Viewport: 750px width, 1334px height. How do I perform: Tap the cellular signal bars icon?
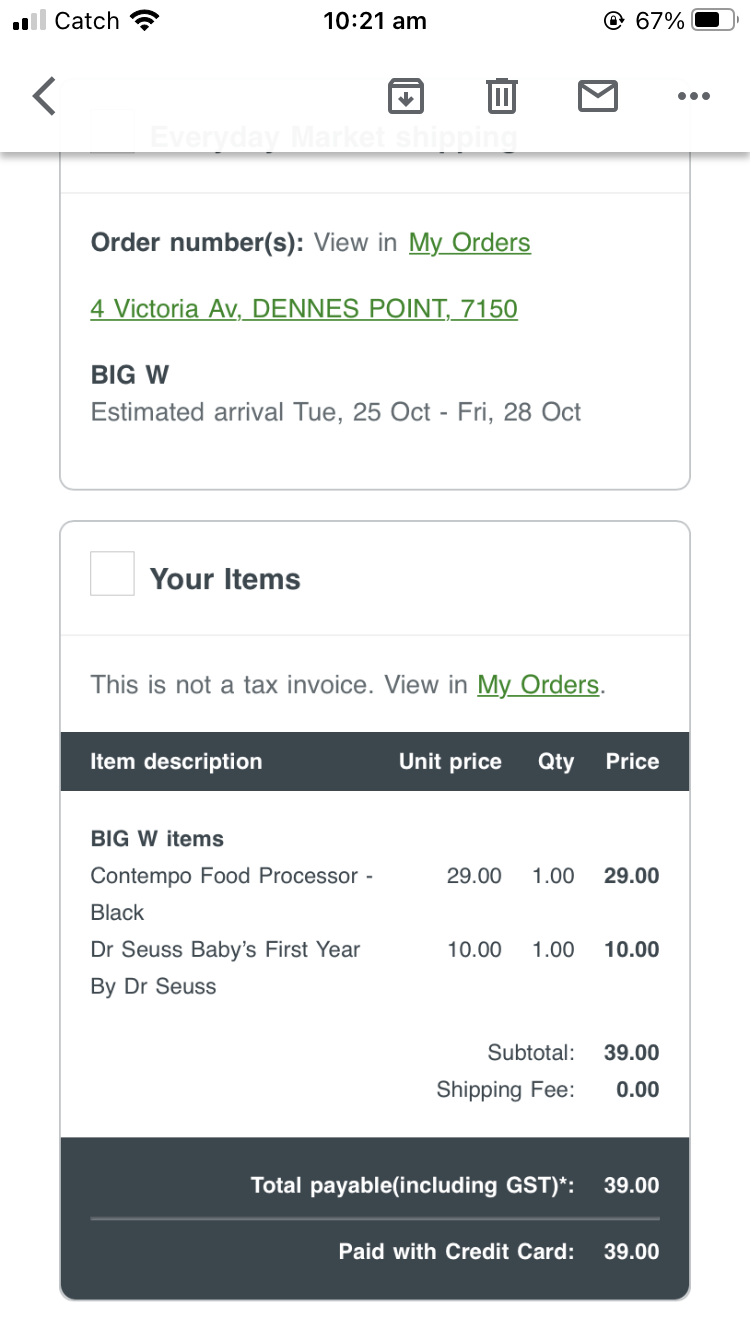[30, 21]
